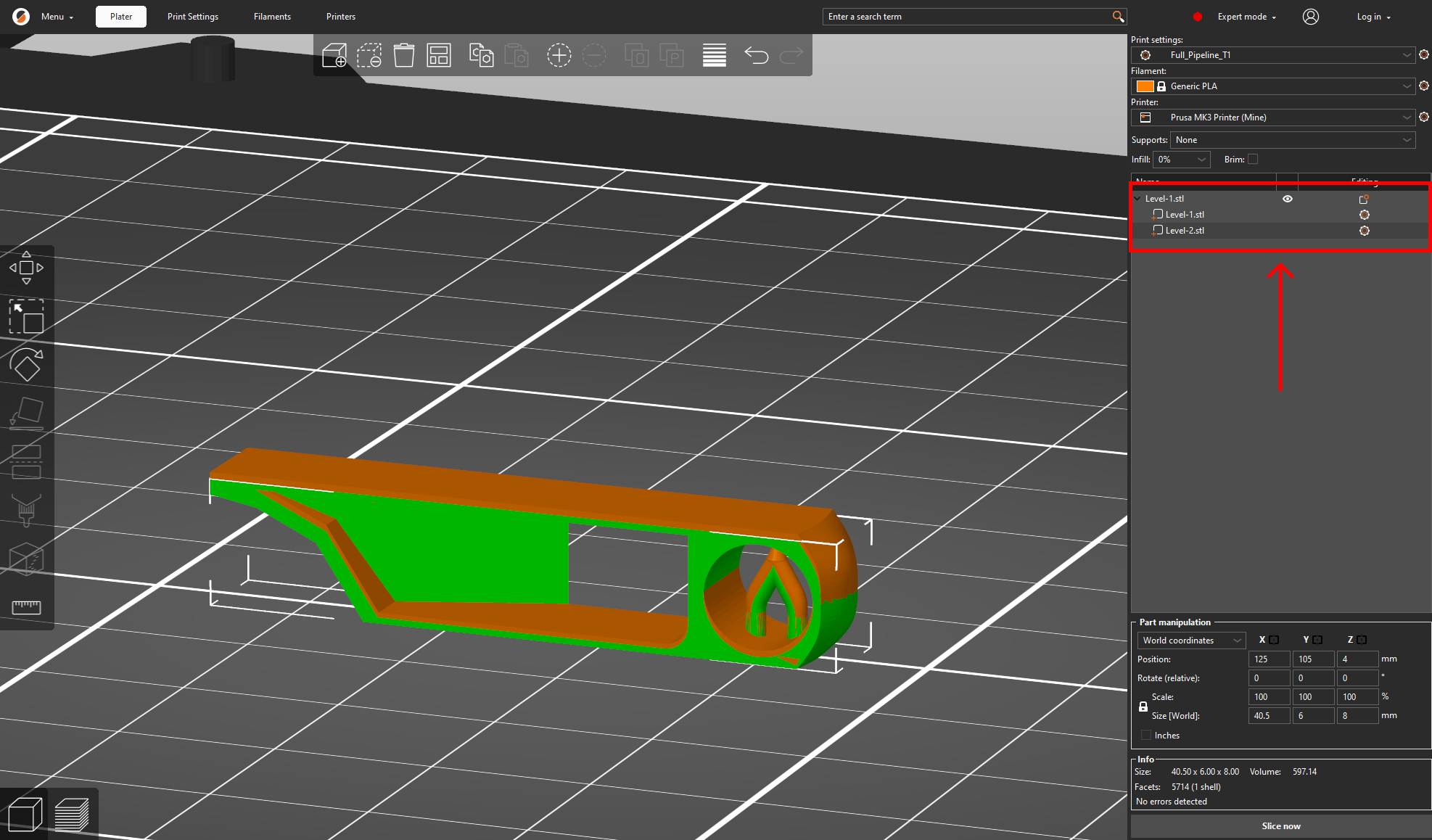Image resolution: width=1432 pixels, height=840 pixels.
Task: Click the Position Z value field
Action: click(1357, 659)
